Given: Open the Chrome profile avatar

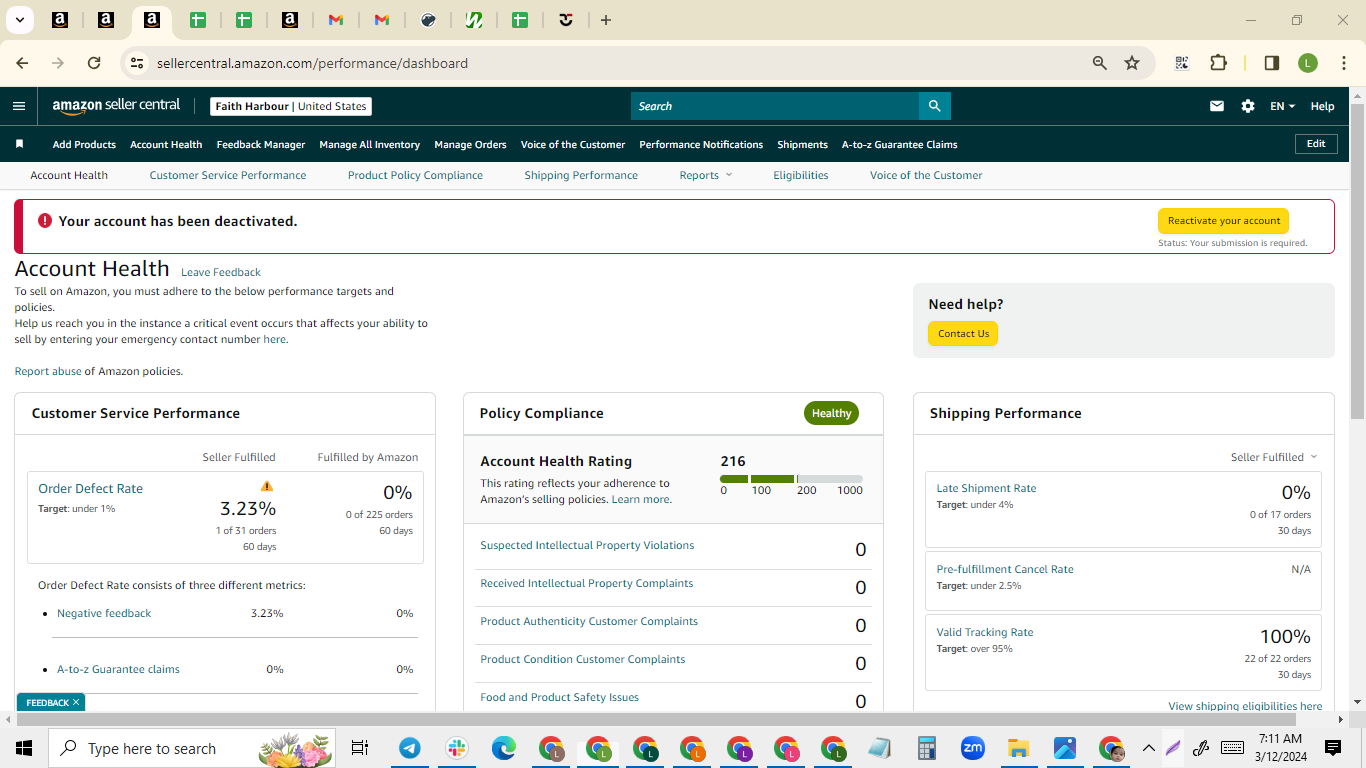Looking at the screenshot, I should point(1308,63).
